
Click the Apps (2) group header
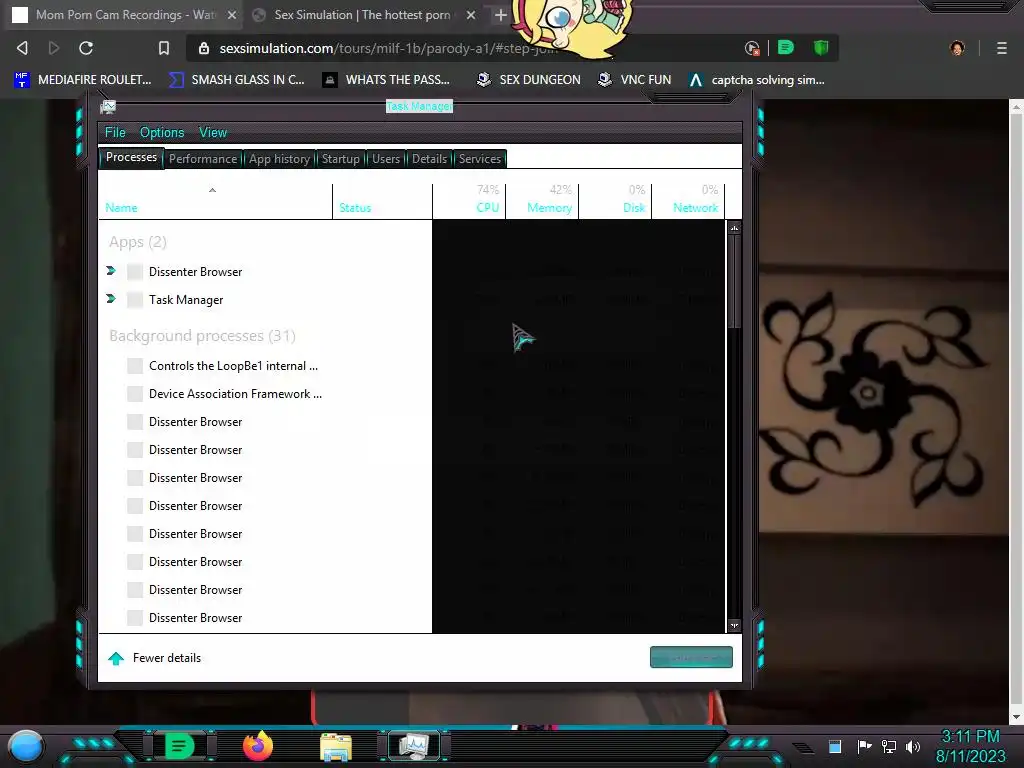click(x=138, y=242)
